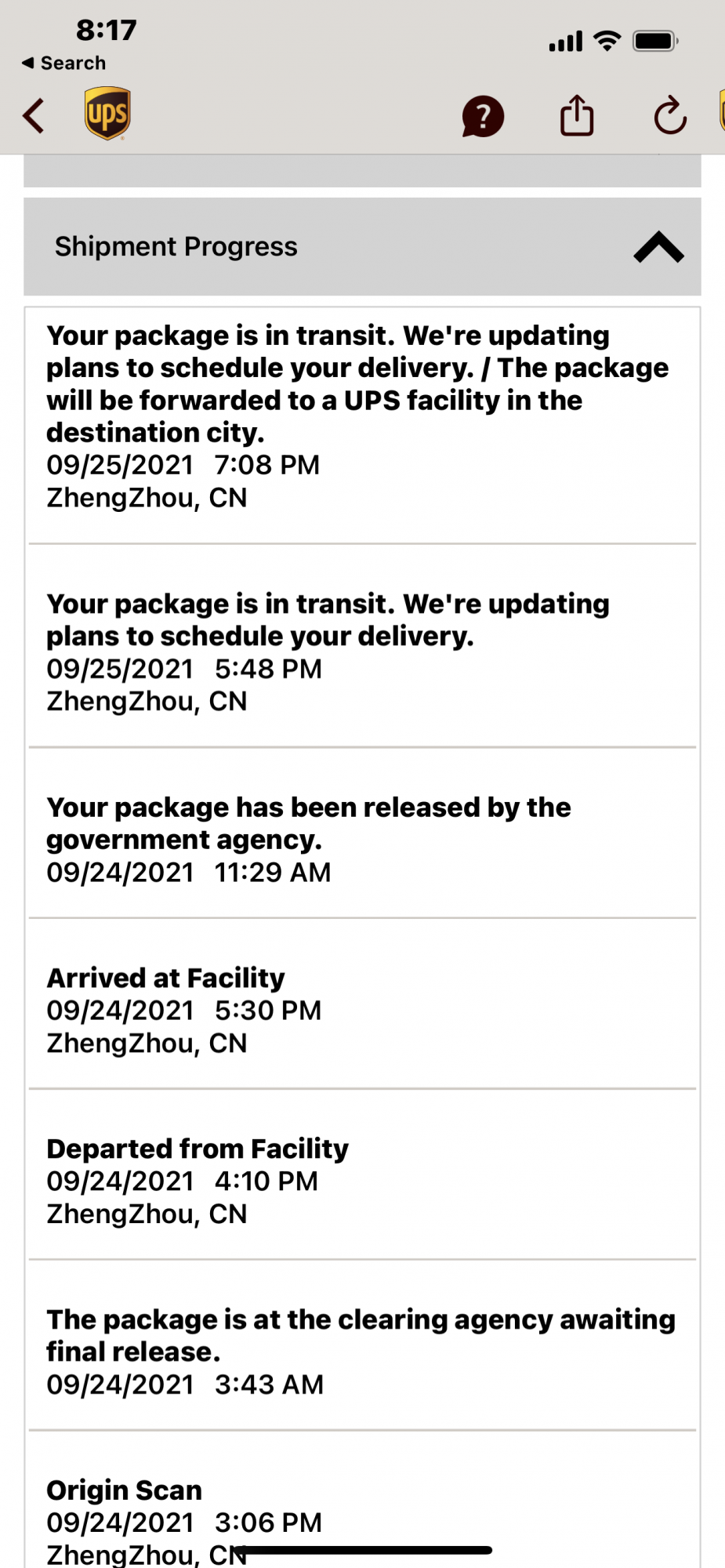
Task: Open the help chat question mark icon
Action: (x=483, y=117)
